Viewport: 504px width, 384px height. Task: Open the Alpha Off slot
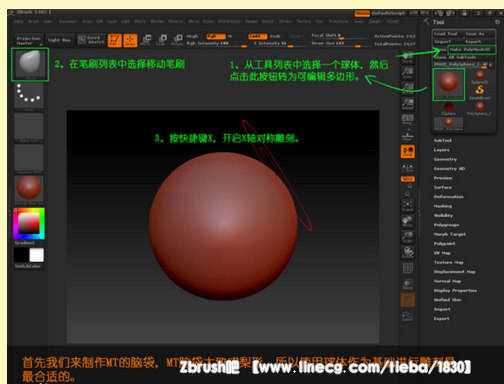point(29,128)
